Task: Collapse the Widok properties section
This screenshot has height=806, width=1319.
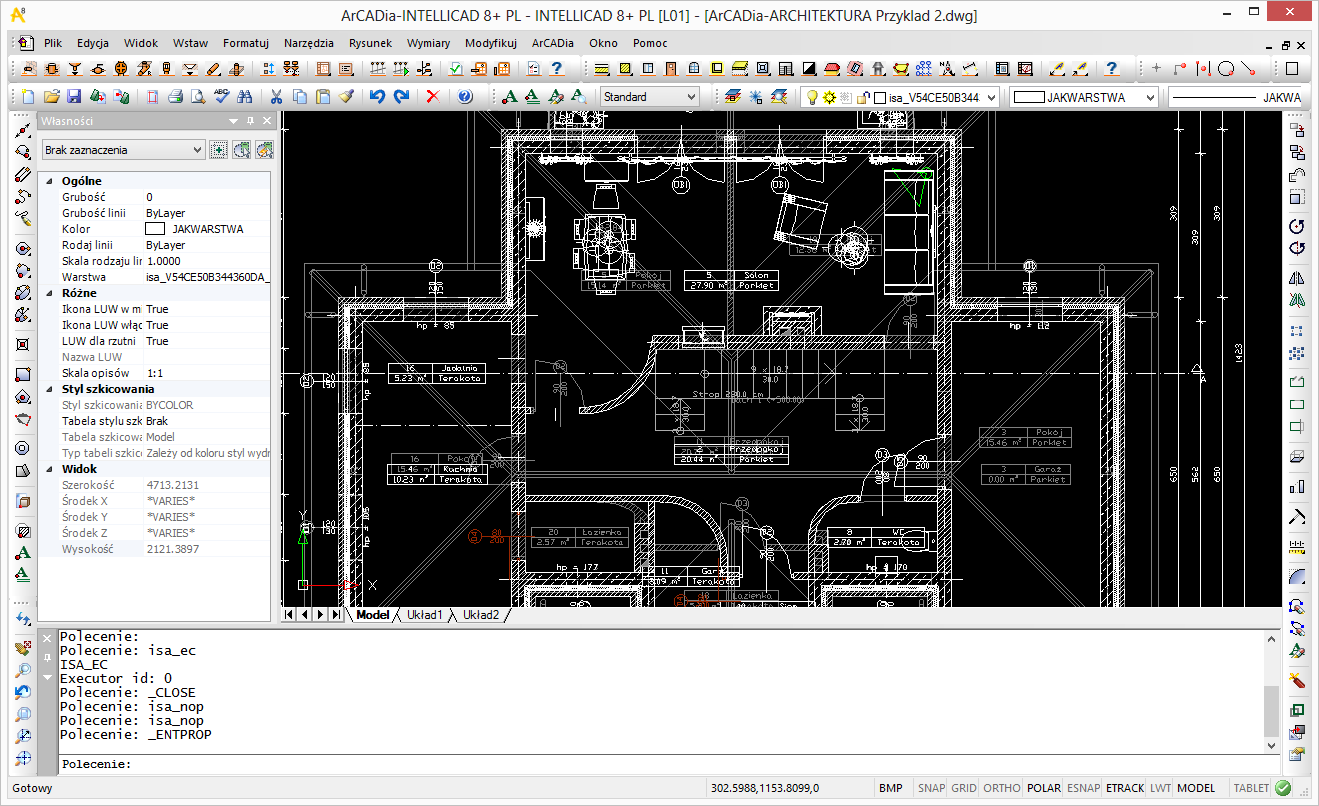Action: pos(50,469)
